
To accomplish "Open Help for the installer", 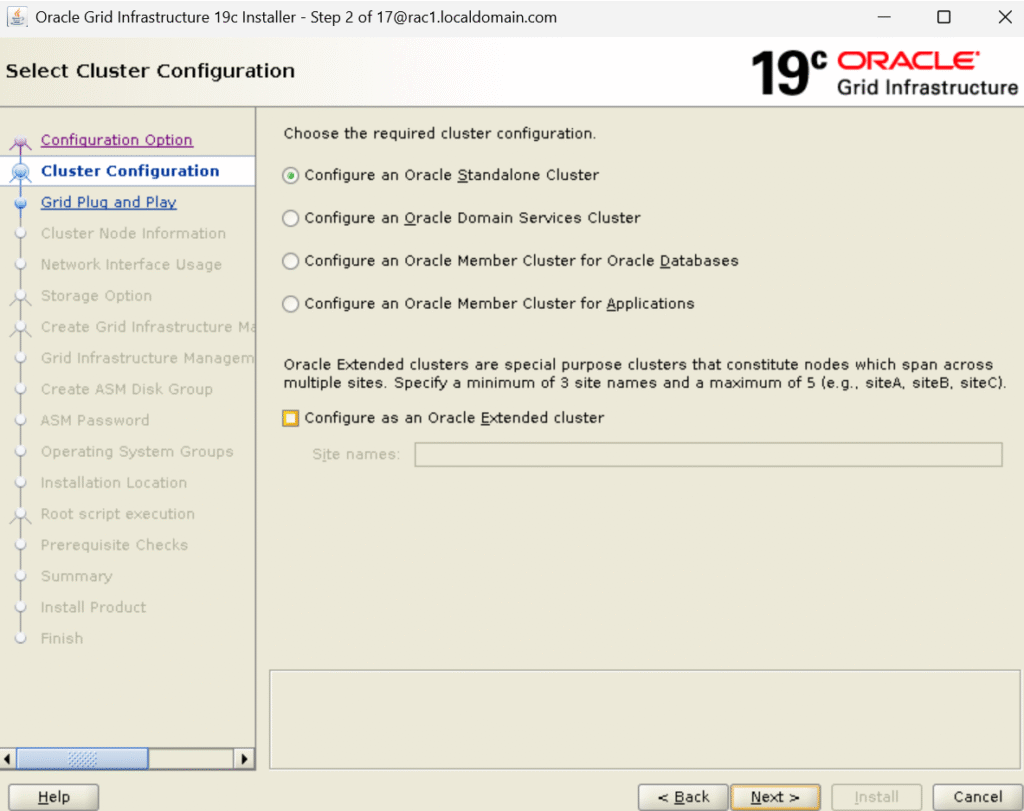I will pos(53,797).
